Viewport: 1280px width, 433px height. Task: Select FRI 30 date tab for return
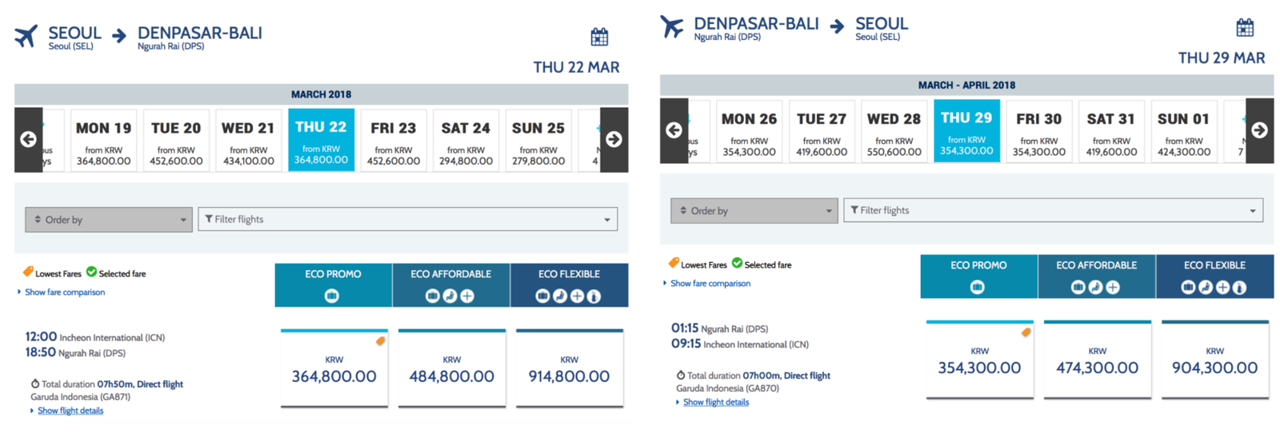(x=1040, y=130)
